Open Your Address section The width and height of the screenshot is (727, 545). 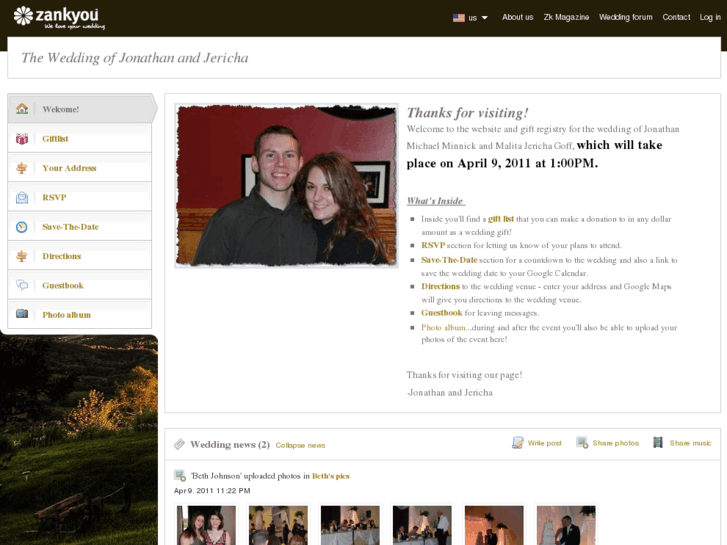tap(79, 167)
